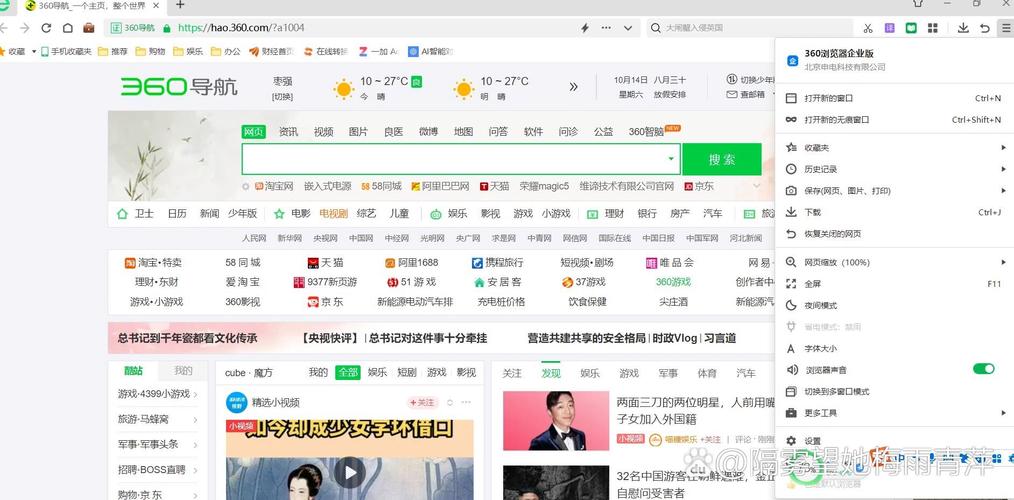
Task: Click the 关注 button for 精选小视频
Action: tap(422, 402)
